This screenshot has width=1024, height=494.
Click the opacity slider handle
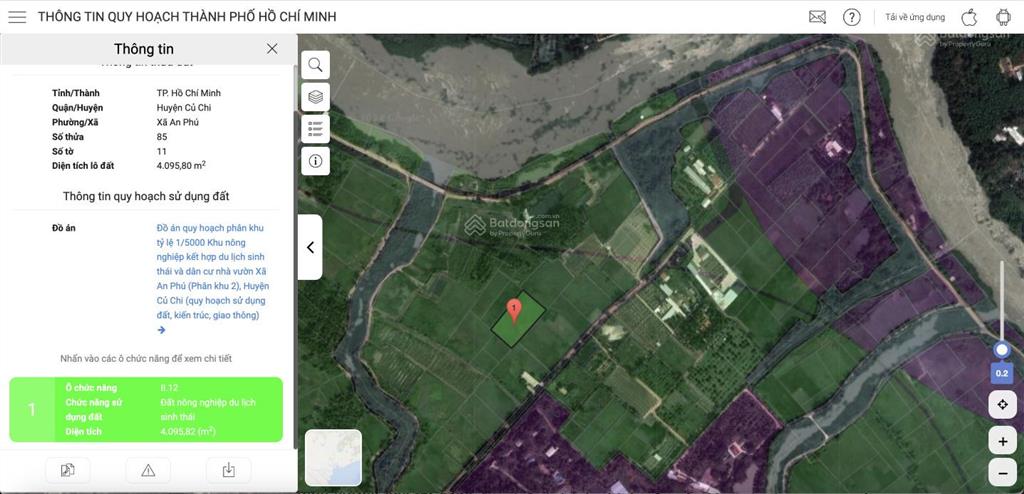coord(1002,350)
